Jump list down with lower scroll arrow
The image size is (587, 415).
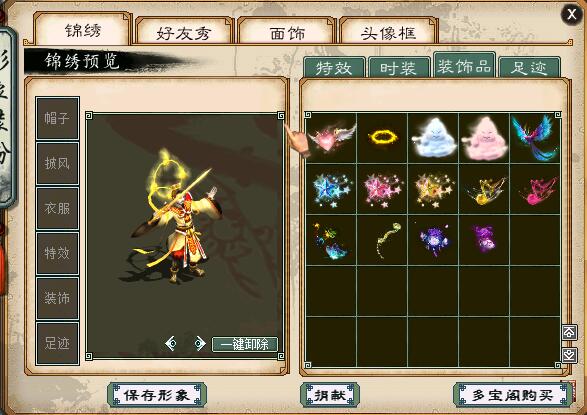coord(569,355)
